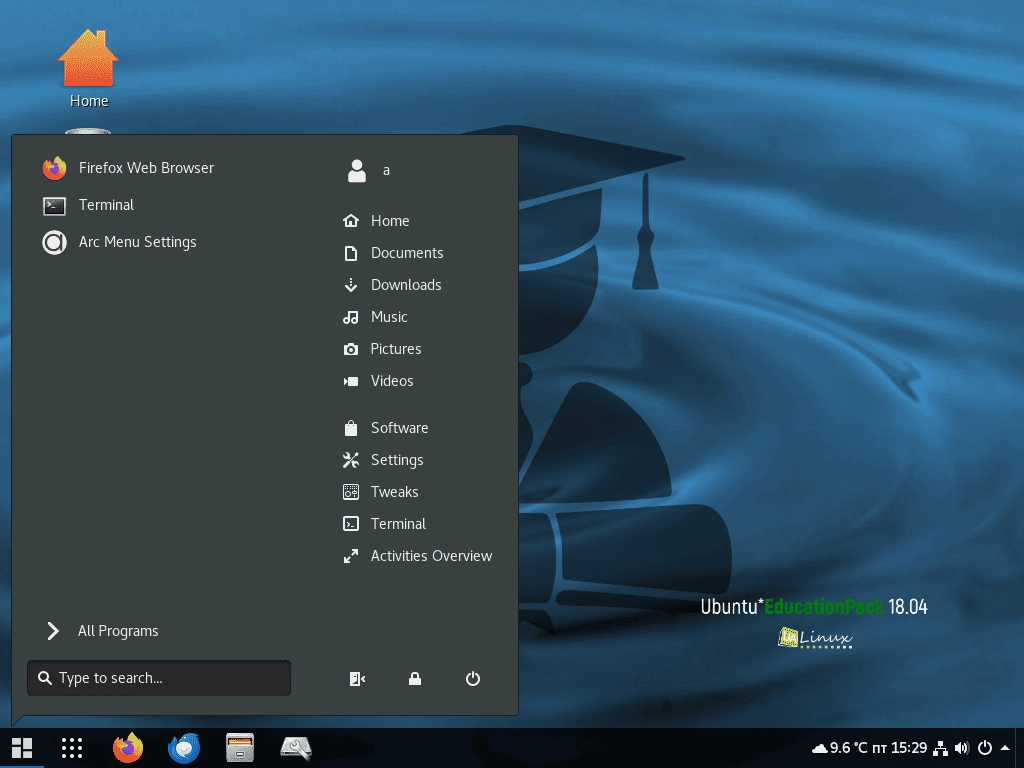Click the lock screen padlock icon

pyautogui.click(x=415, y=679)
